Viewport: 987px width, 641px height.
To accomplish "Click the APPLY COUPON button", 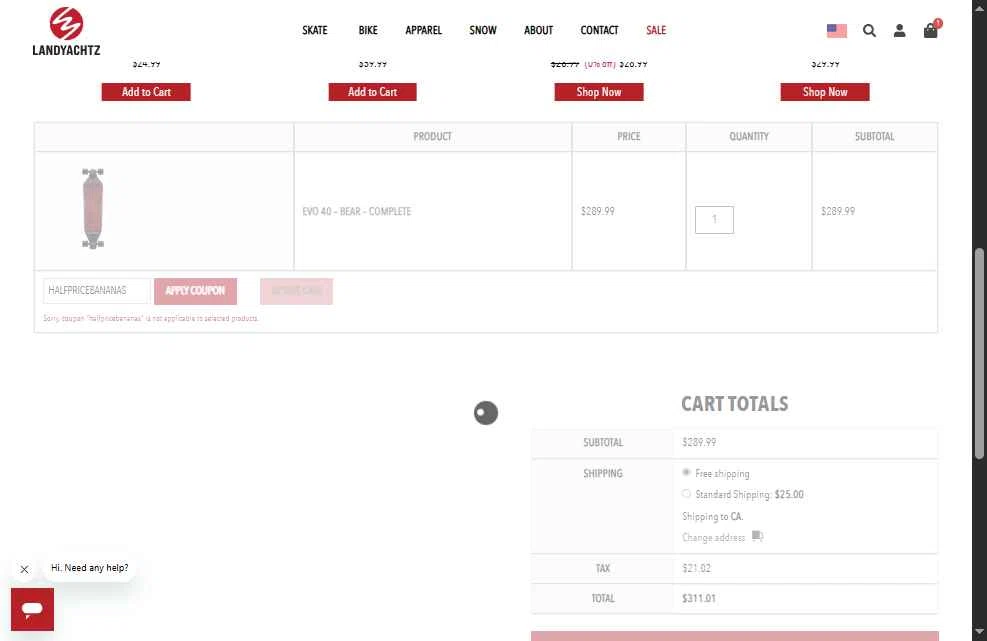I will (195, 291).
